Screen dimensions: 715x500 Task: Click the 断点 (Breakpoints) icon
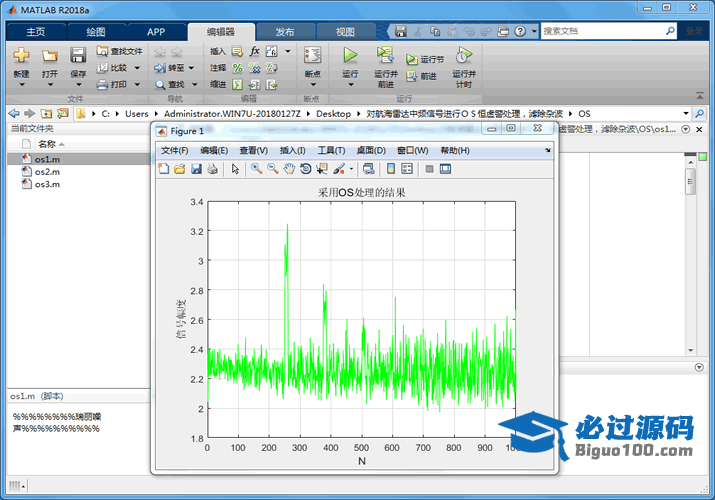tap(312, 55)
